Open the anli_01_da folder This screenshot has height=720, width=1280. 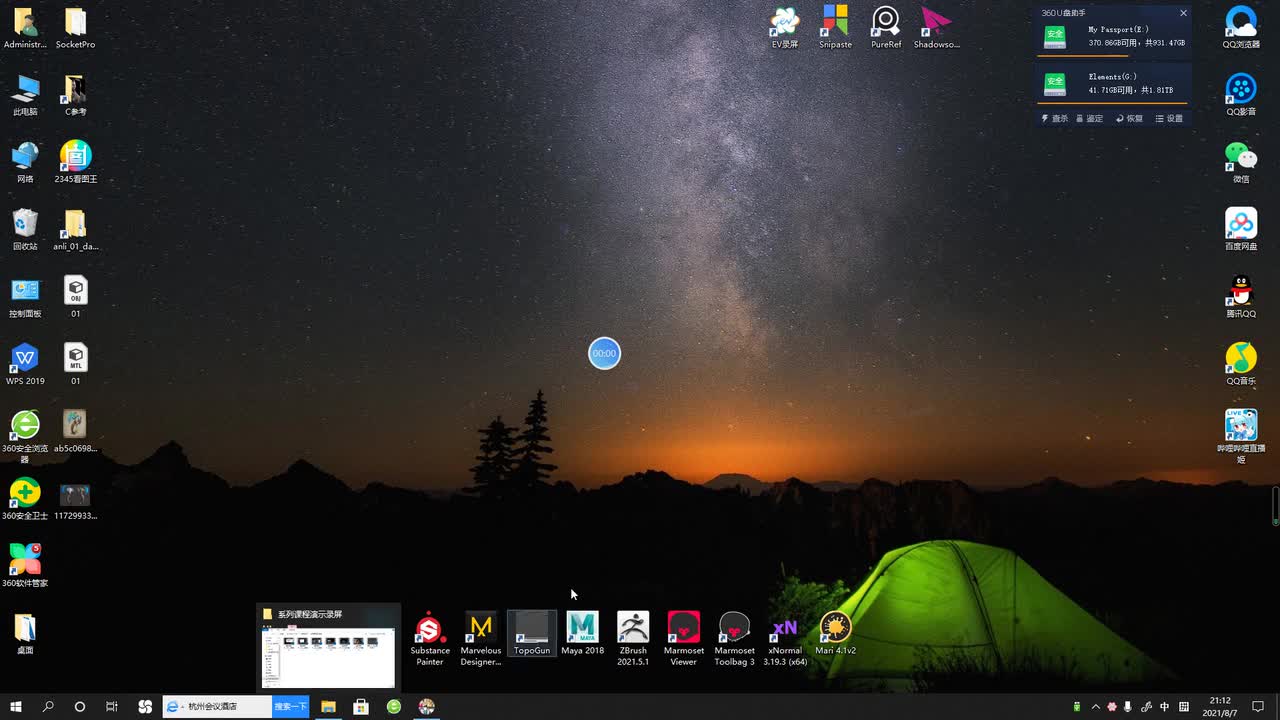pos(76,229)
